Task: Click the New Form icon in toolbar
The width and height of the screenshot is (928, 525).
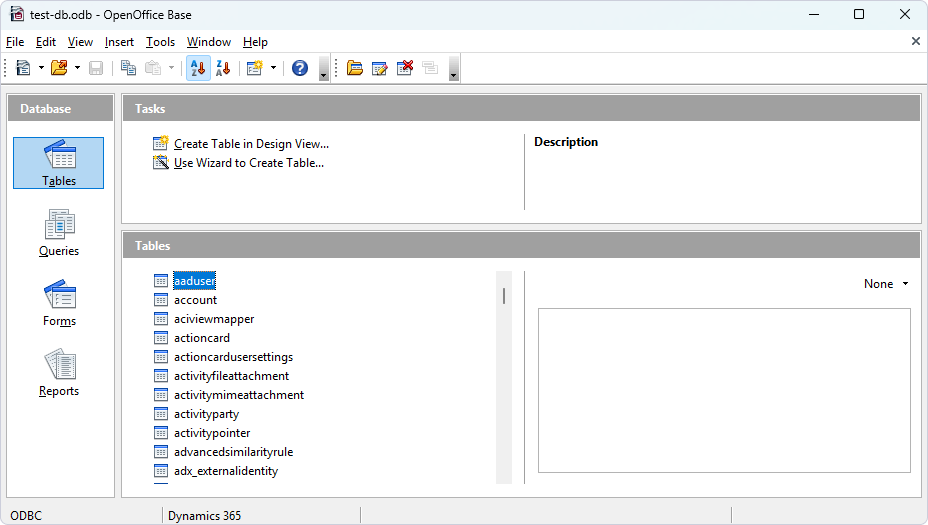Action: pyautogui.click(x=254, y=68)
